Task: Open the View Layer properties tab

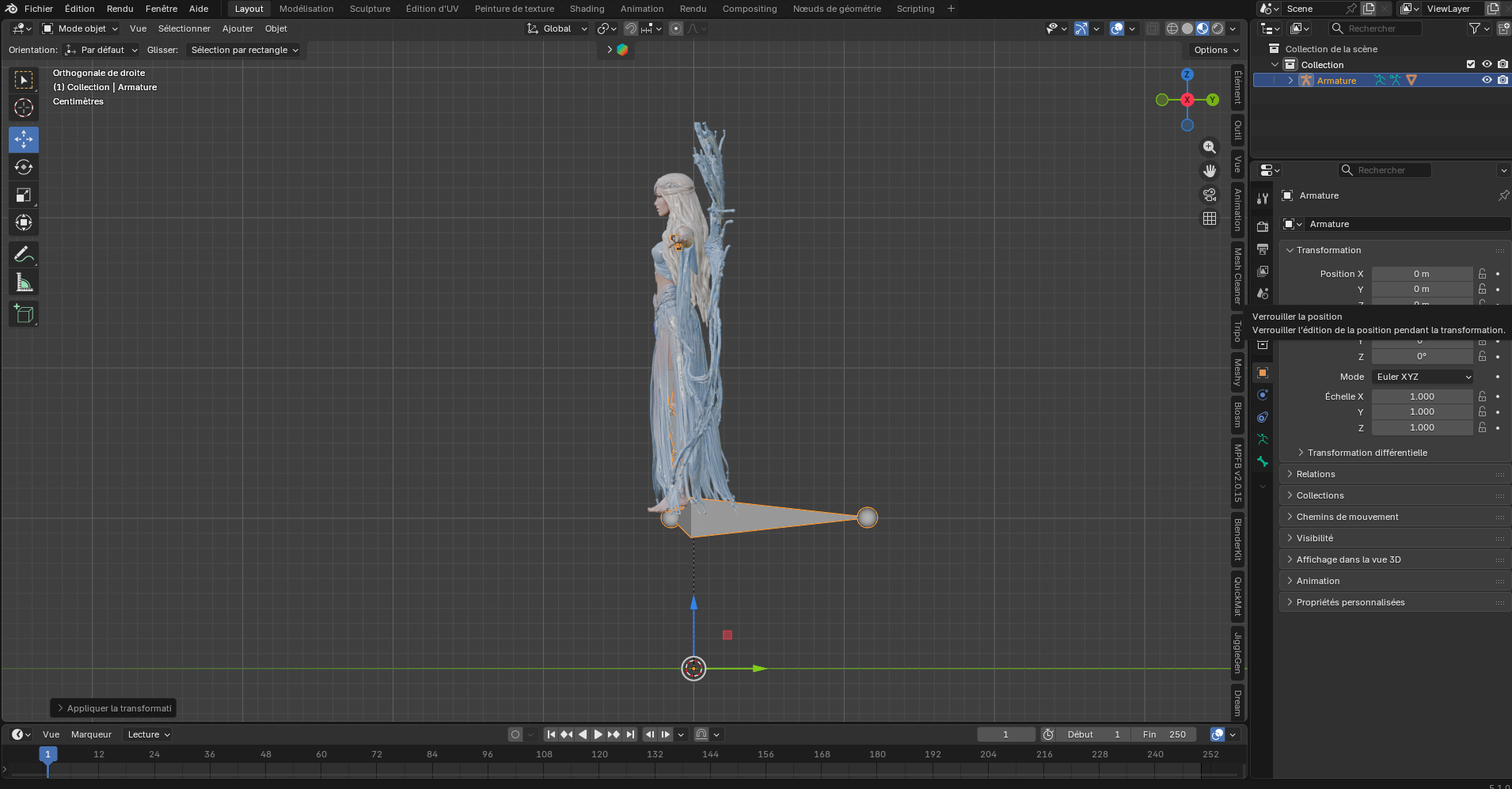Action: point(1263,271)
